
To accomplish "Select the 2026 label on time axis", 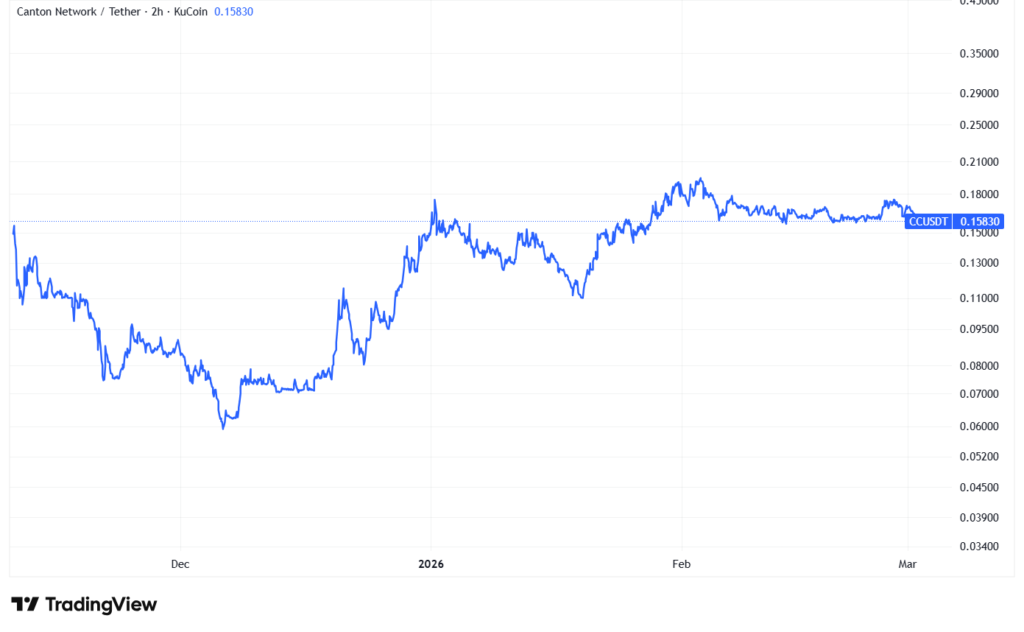I will (431, 564).
